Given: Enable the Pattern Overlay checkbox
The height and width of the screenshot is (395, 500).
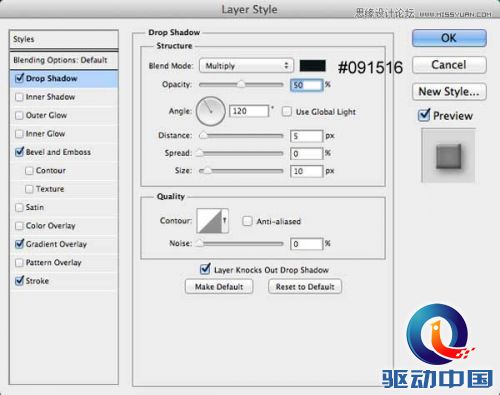Looking at the screenshot, I should [x=19, y=263].
